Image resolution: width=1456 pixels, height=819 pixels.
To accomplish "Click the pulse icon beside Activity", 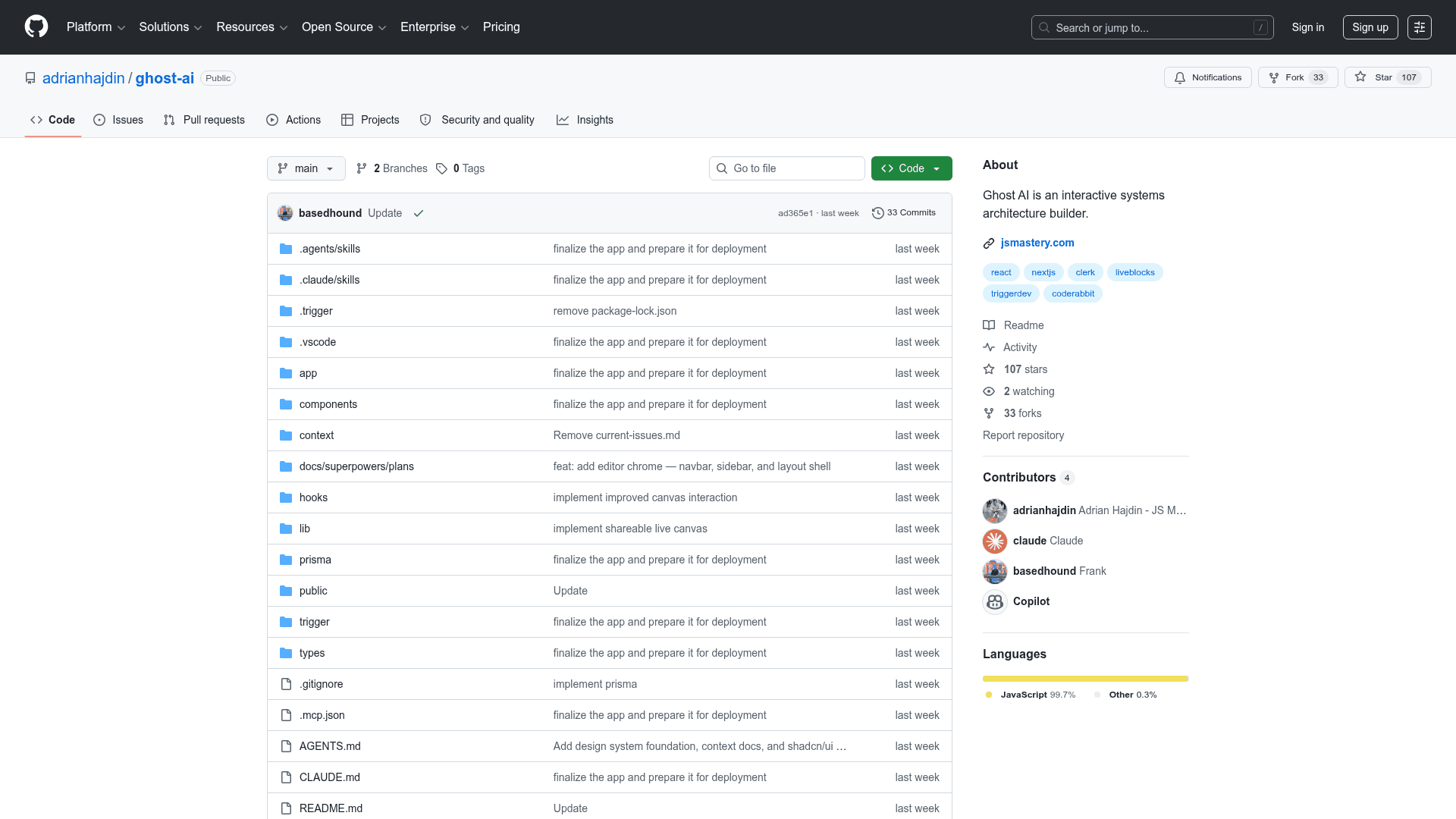I will click(x=989, y=347).
